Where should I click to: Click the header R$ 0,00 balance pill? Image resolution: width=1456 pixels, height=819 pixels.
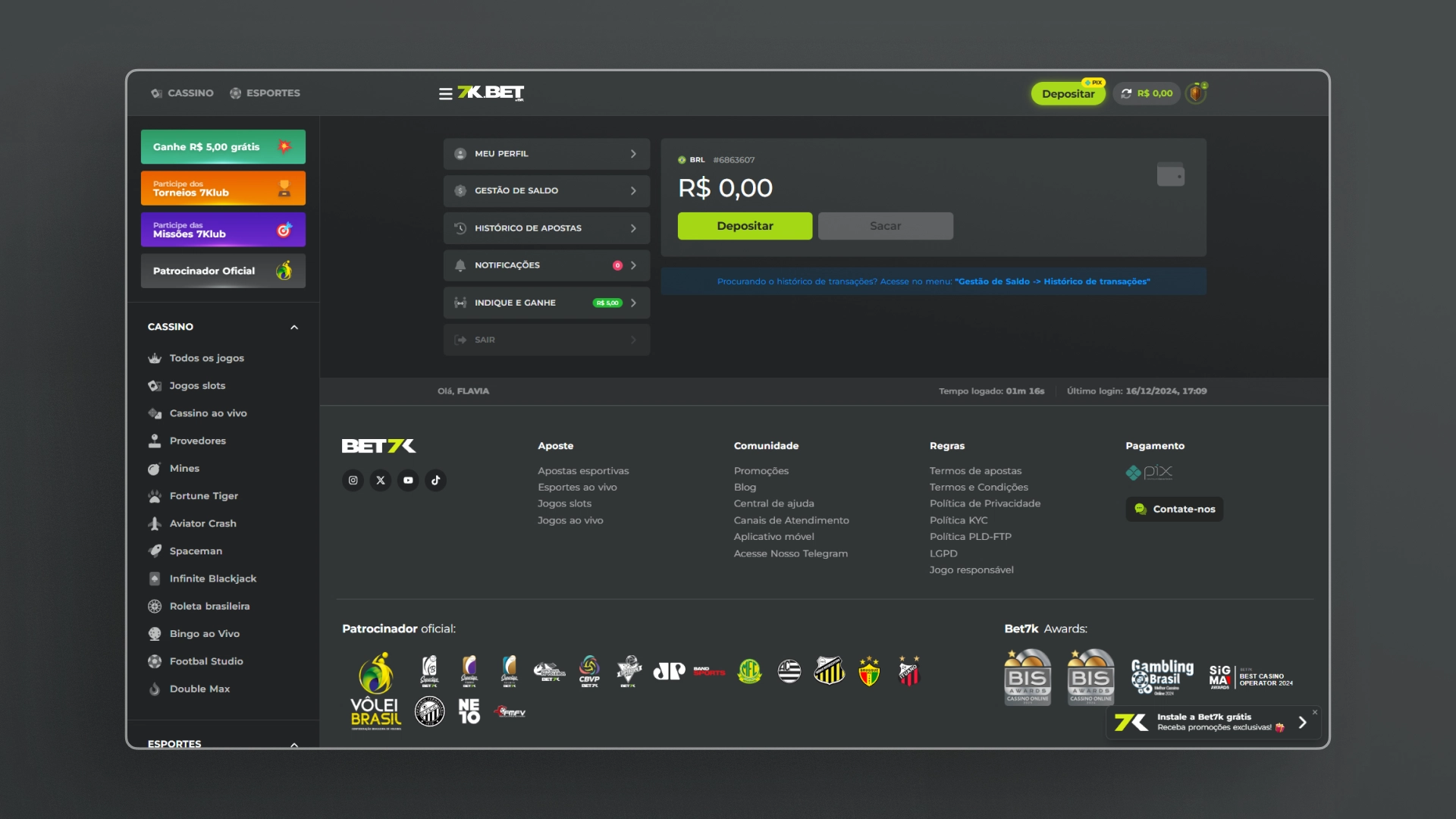[x=1147, y=93]
